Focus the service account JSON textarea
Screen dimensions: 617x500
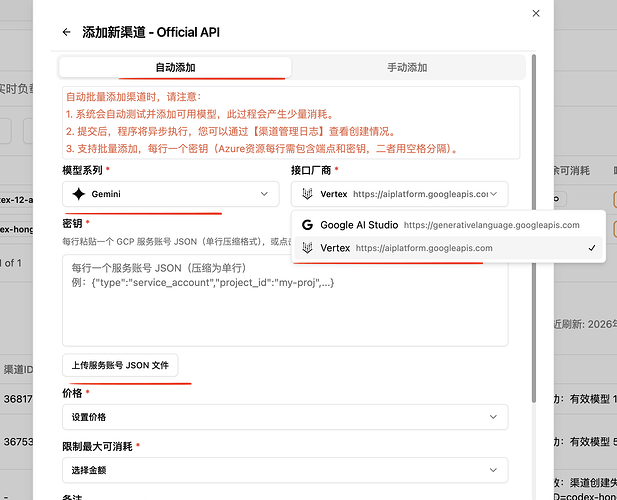285,300
